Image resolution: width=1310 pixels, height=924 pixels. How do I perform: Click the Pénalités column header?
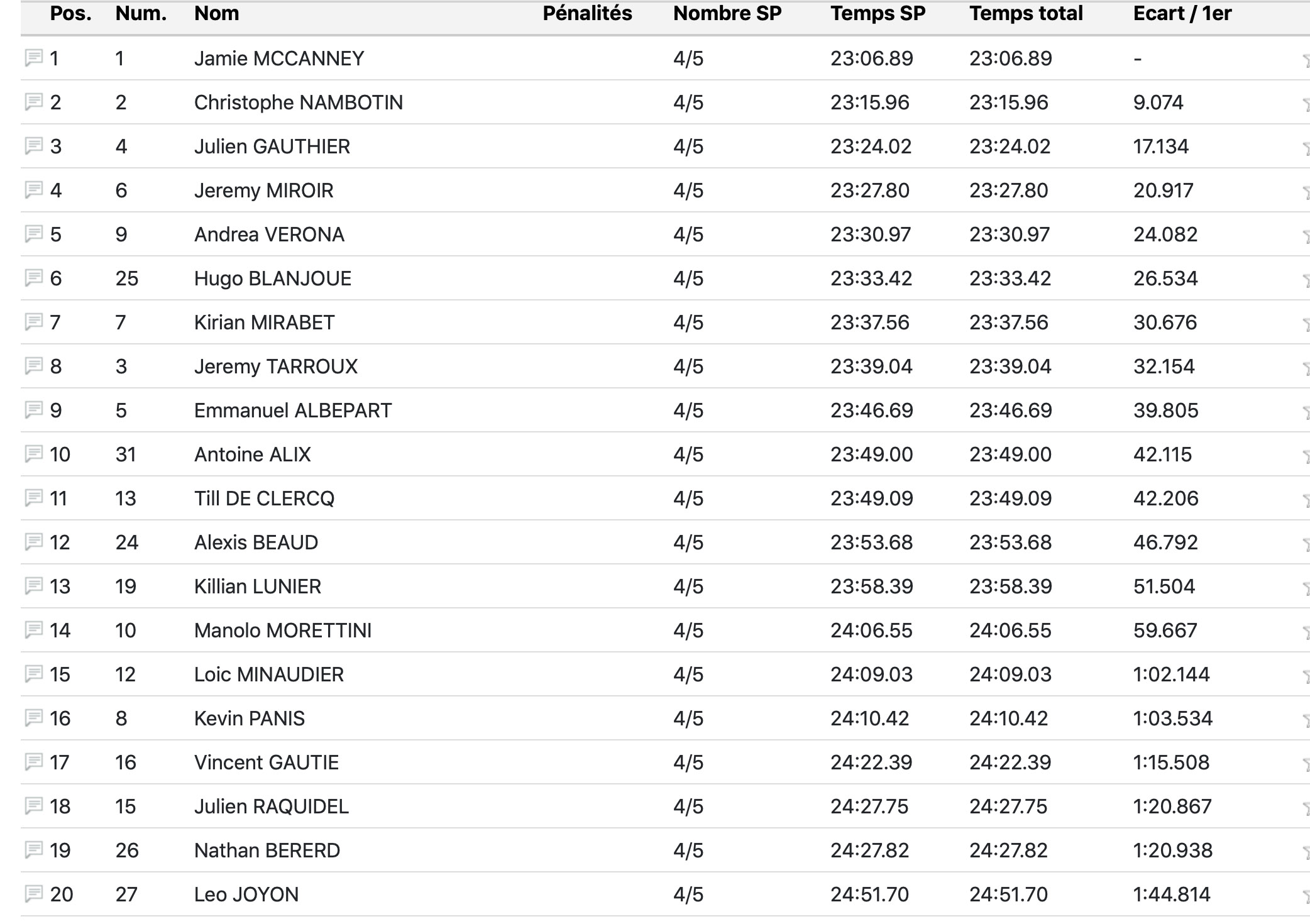[587, 14]
